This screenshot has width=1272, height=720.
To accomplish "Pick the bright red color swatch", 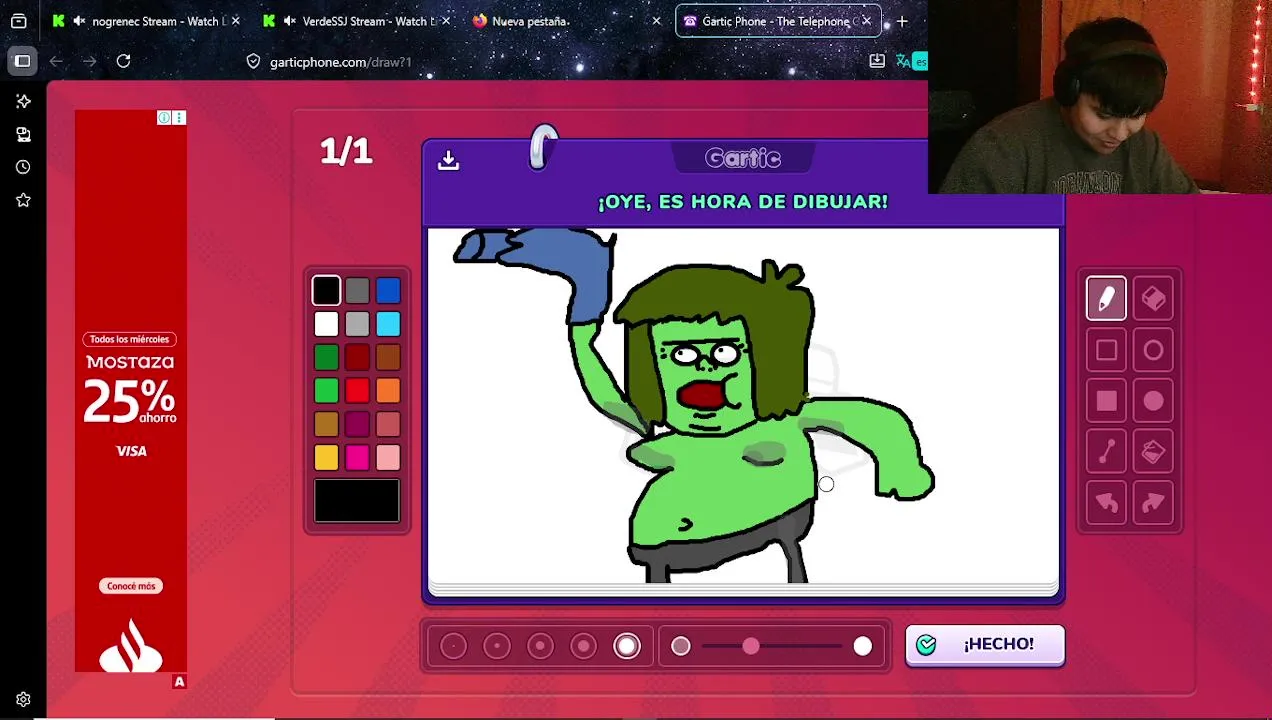I will pyautogui.click(x=357, y=391).
